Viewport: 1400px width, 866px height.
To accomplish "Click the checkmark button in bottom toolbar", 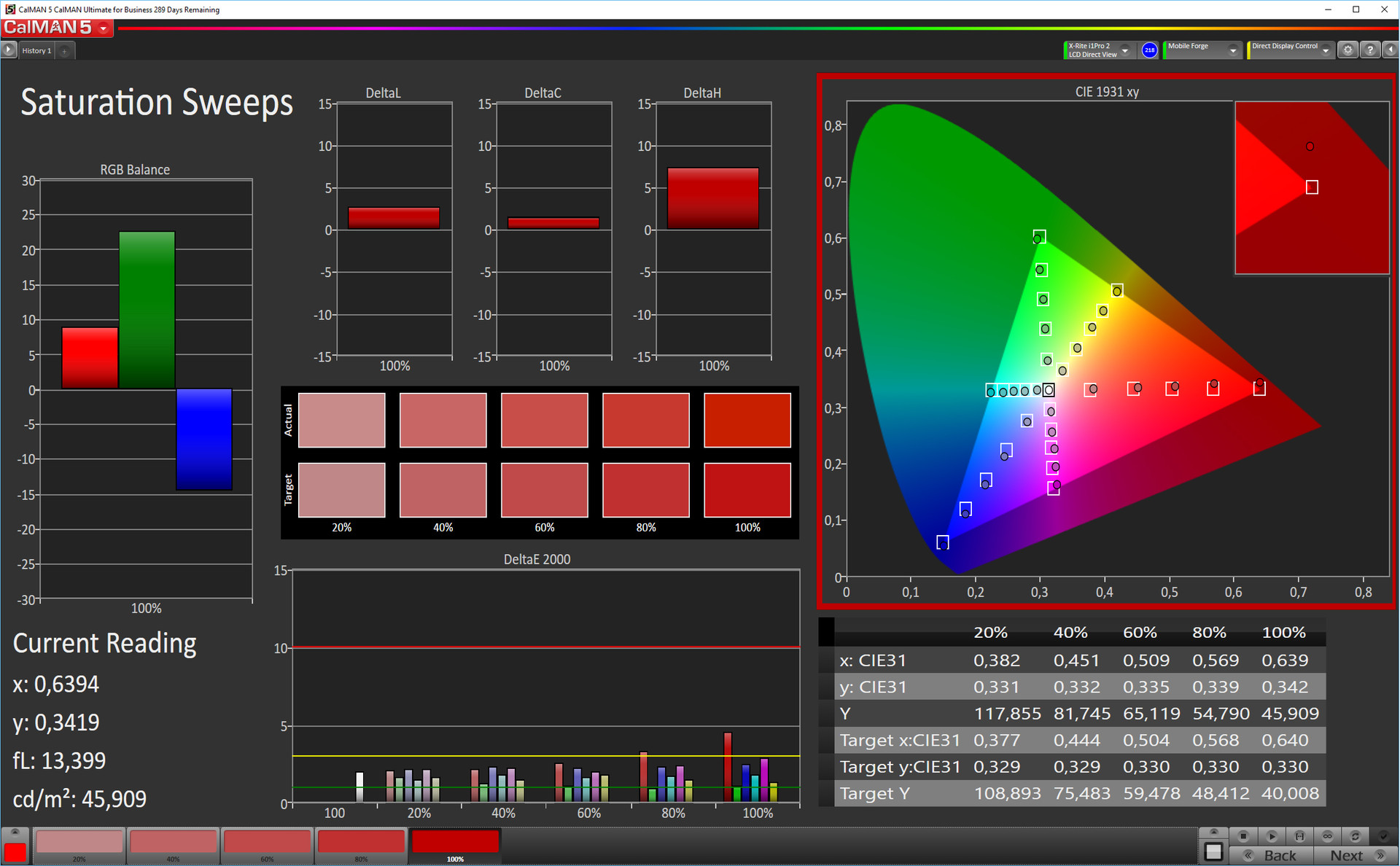I will tap(1383, 836).
